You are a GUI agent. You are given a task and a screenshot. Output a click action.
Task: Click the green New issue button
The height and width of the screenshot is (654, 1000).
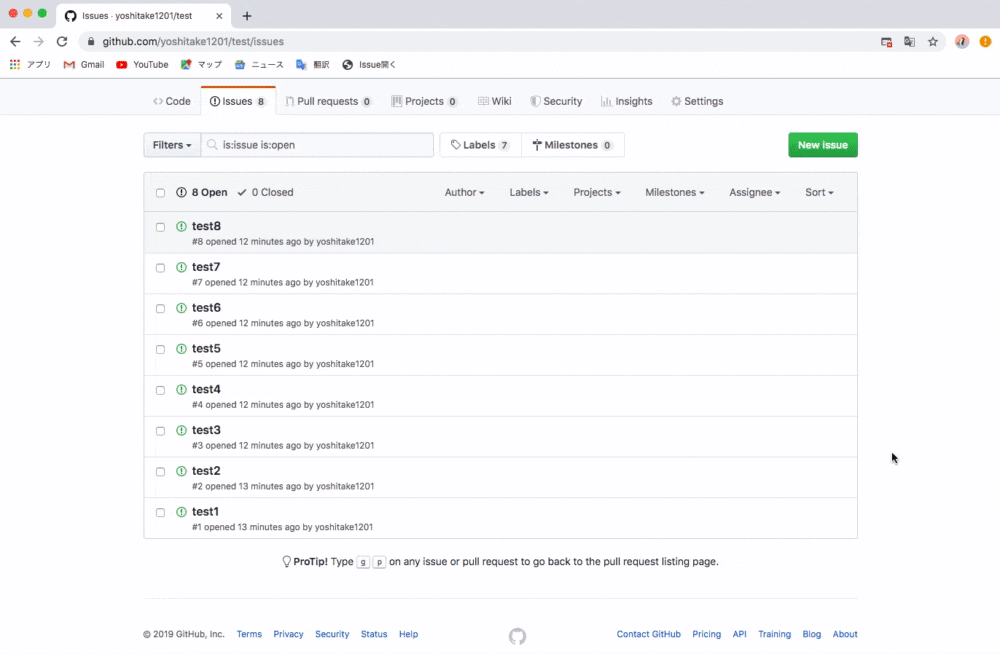tap(823, 145)
